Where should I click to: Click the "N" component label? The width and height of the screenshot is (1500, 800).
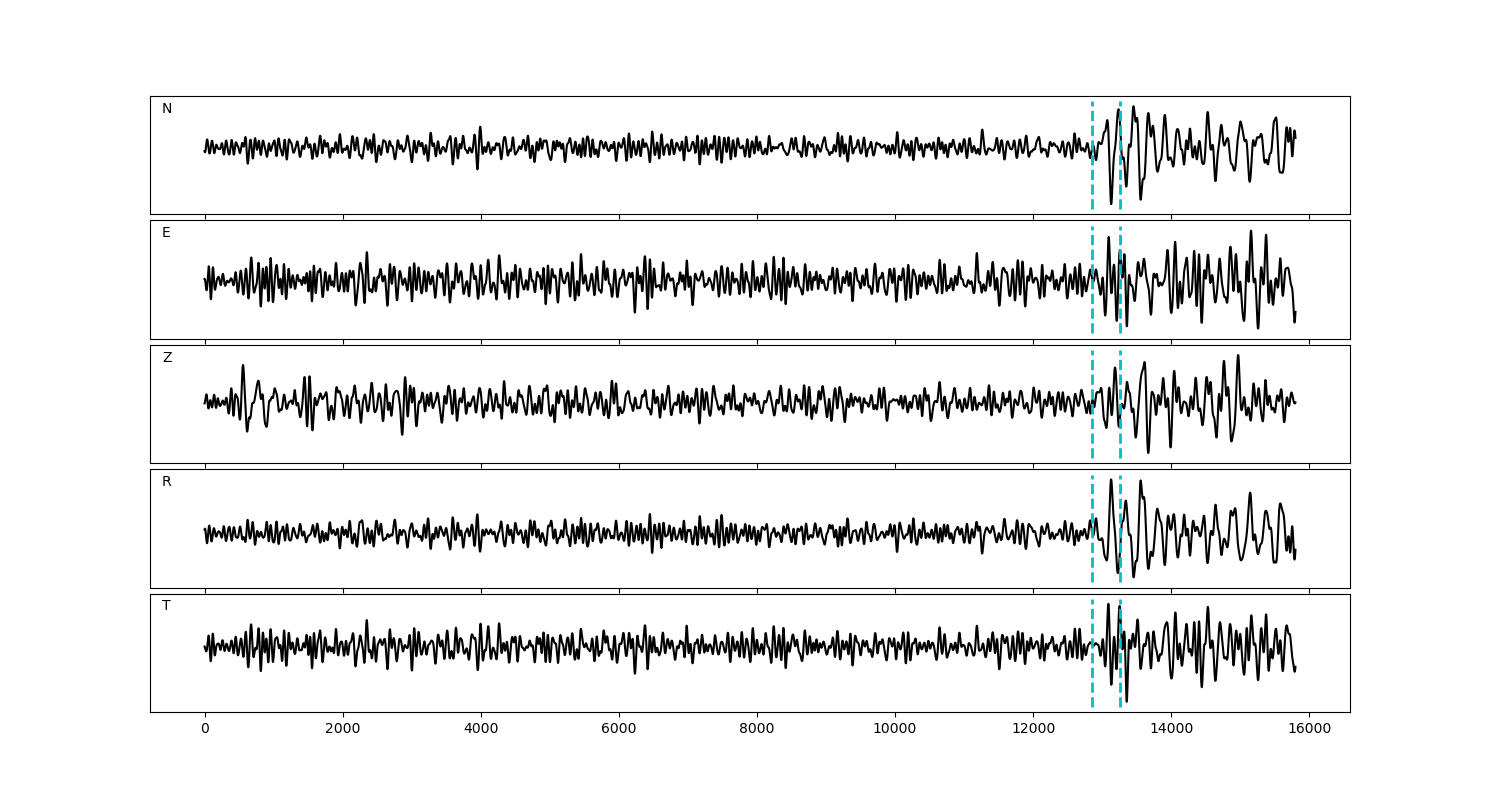point(167,109)
